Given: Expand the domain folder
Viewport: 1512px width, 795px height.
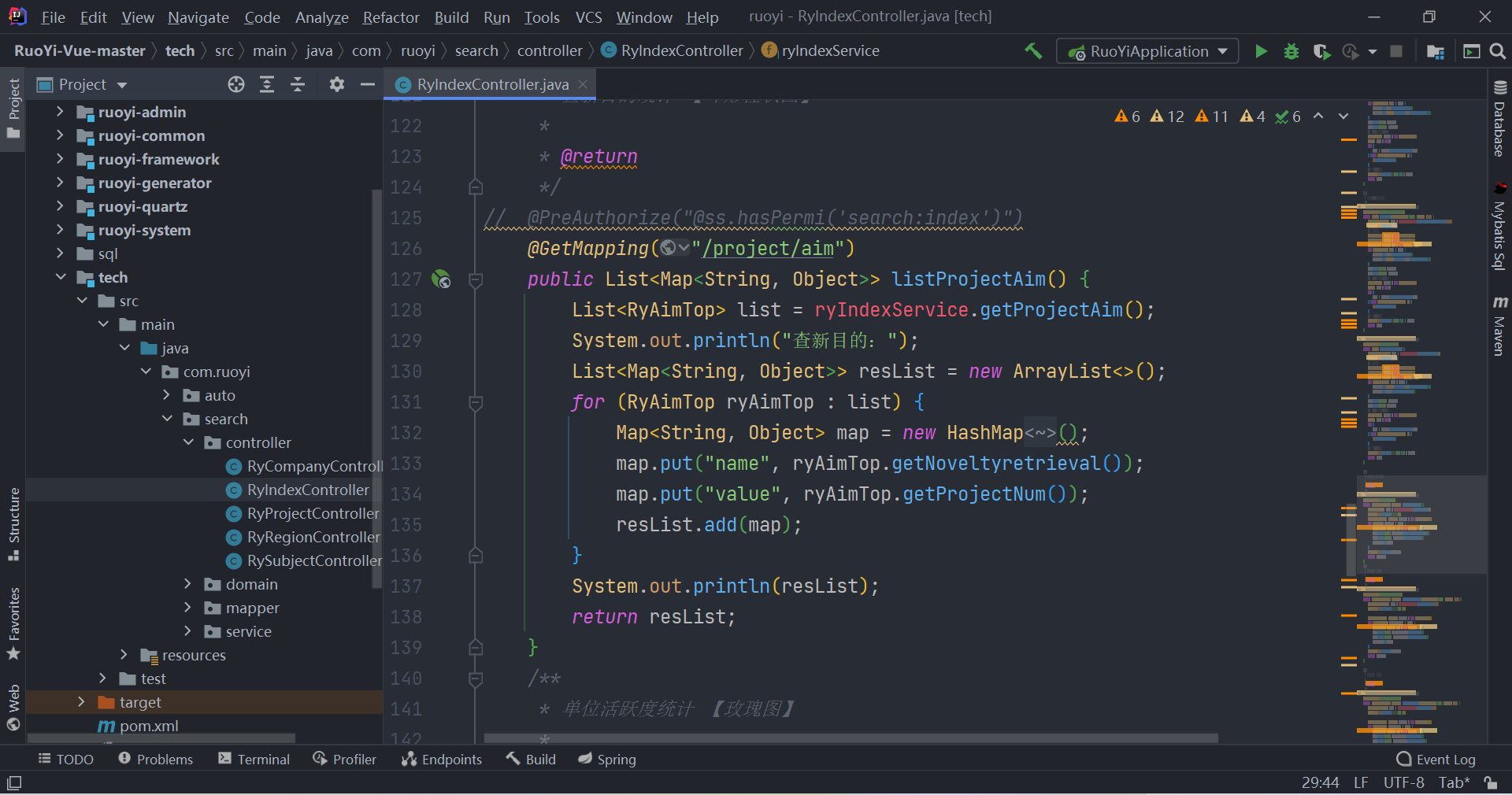Looking at the screenshot, I should coord(187,584).
